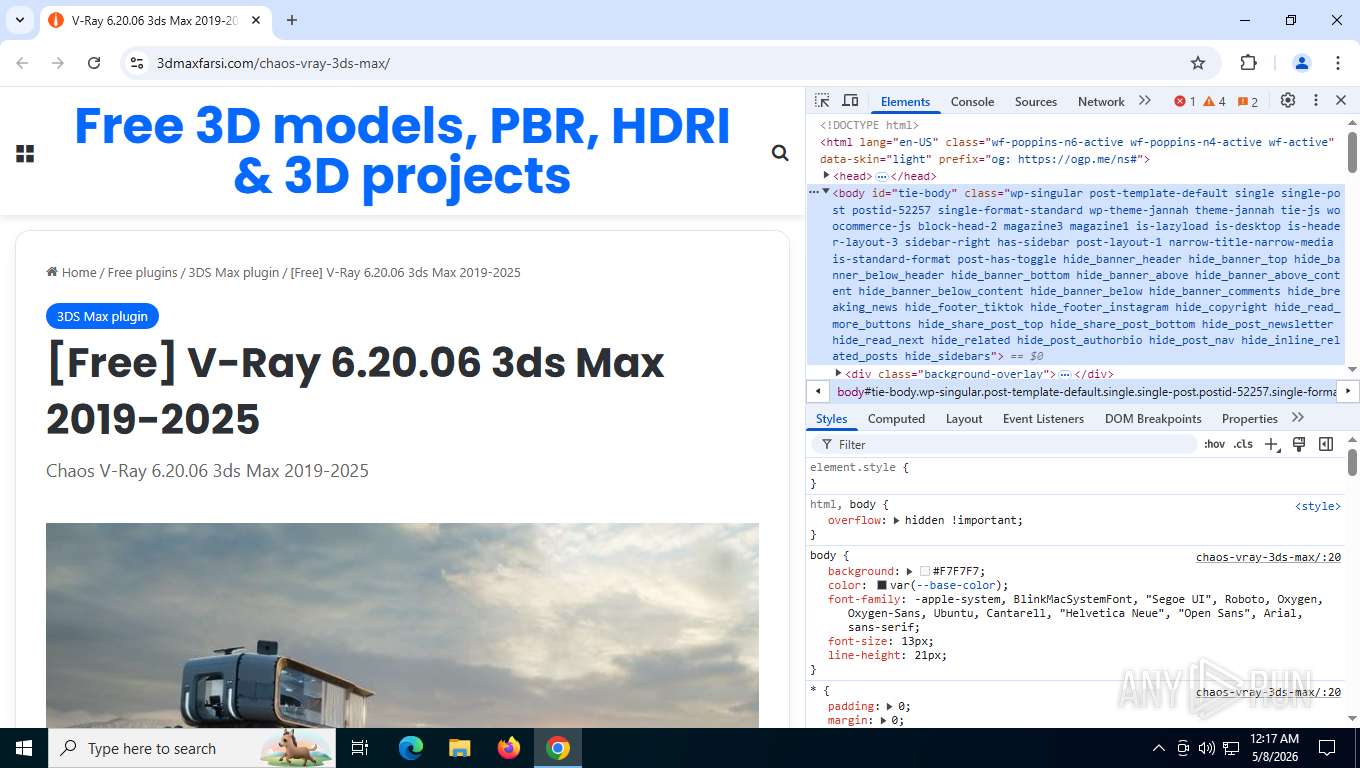Open File Explorer from taskbar
The image size is (1360, 768).
click(459, 748)
